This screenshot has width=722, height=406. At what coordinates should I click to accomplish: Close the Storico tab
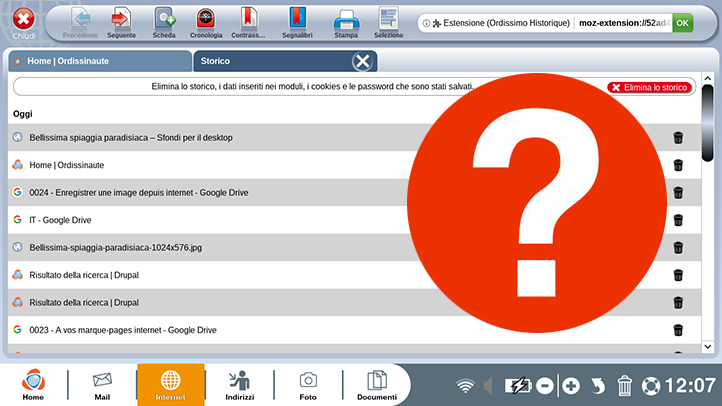362,61
